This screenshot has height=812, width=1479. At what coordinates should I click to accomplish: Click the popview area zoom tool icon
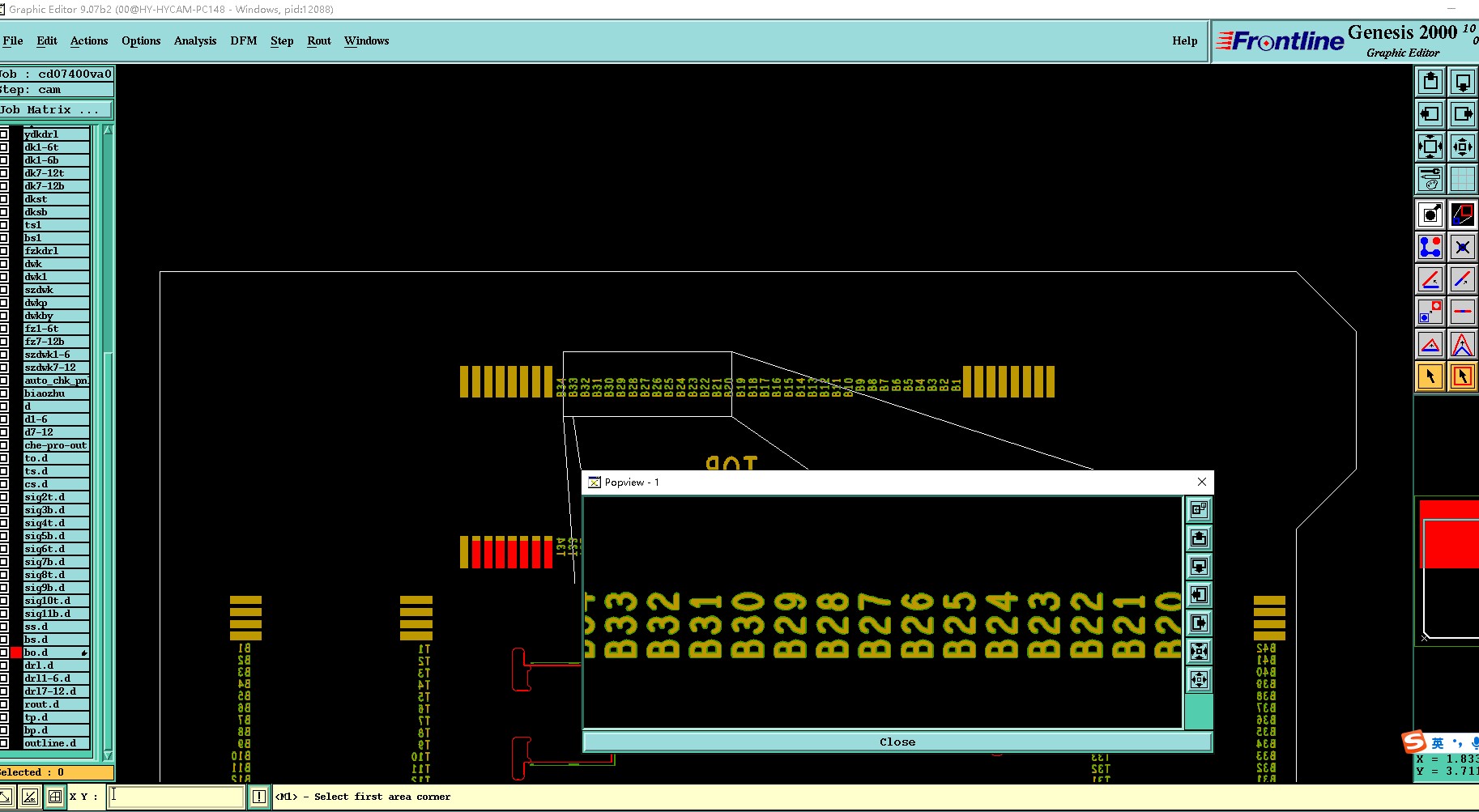(x=1462, y=215)
